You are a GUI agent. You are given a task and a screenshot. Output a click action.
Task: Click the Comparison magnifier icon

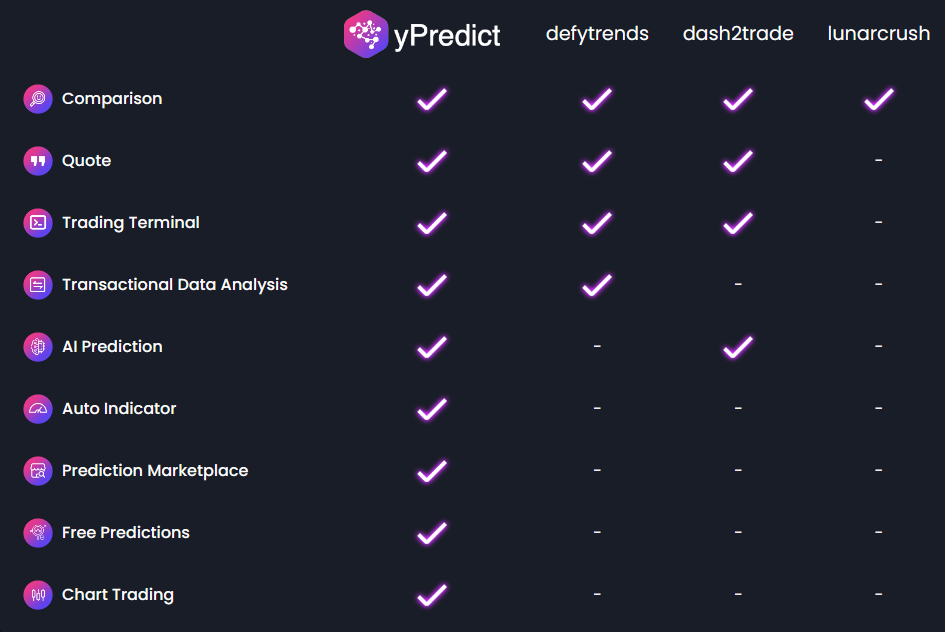click(38, 99)
